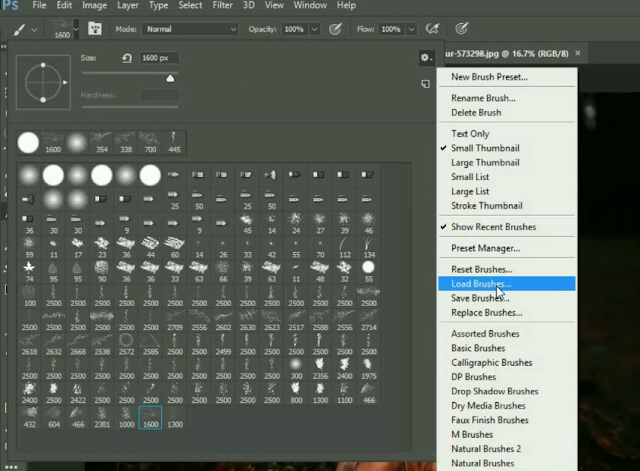
Task: Pick the brush labeled 112
Action: (x=344, y=248)
